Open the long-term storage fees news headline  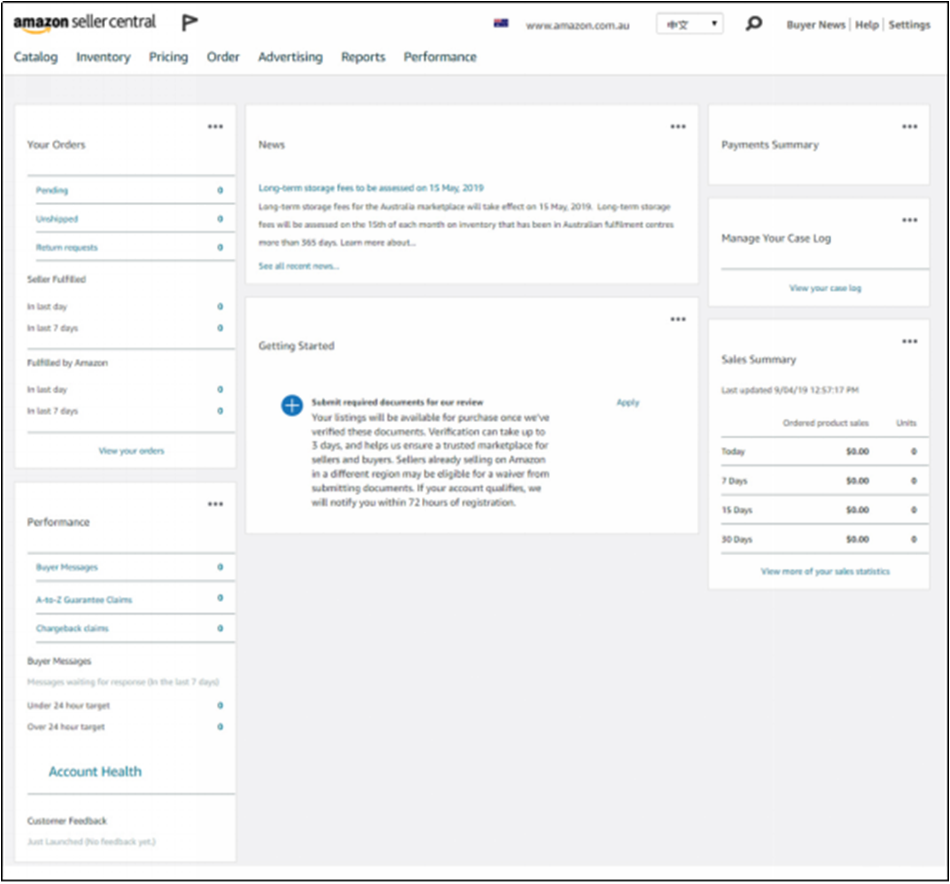pyautogui.click(x=370, y=188)
